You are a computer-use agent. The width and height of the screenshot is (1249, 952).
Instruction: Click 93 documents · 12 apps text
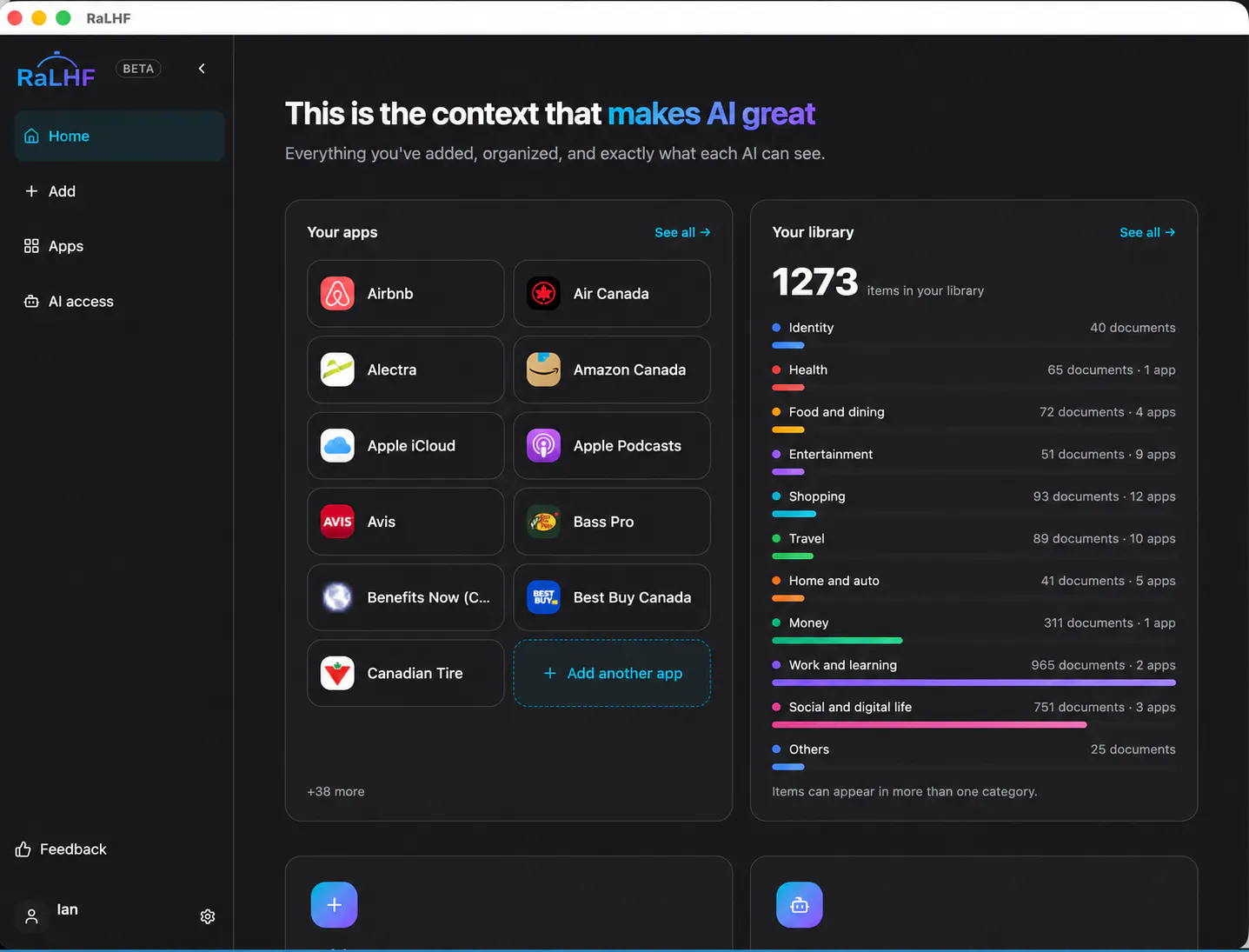[1104, 496]
